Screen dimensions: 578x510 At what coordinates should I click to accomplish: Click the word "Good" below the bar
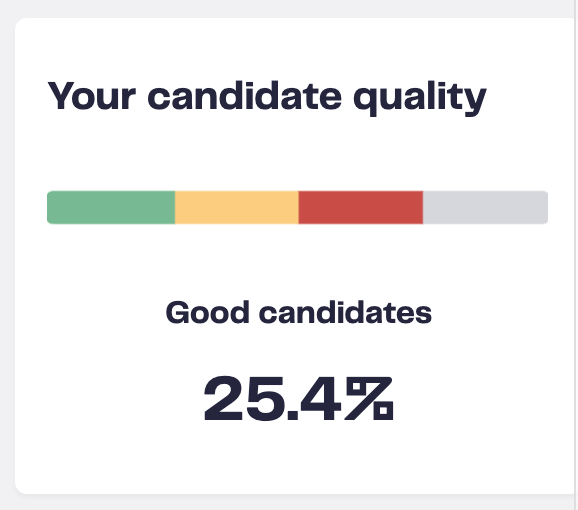[208, 312]
